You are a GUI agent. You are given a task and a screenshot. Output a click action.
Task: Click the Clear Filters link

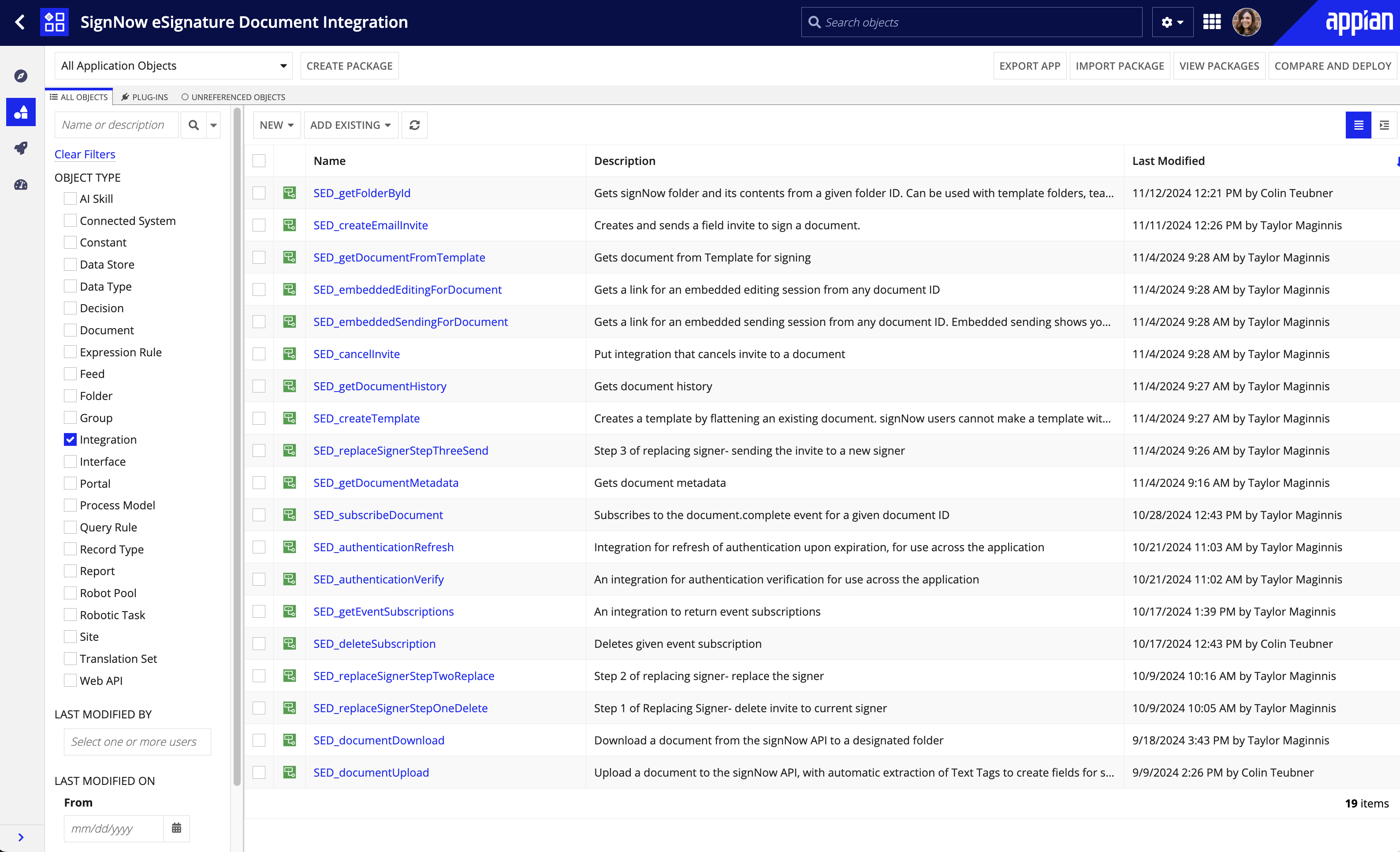click(x=85, y=154)
